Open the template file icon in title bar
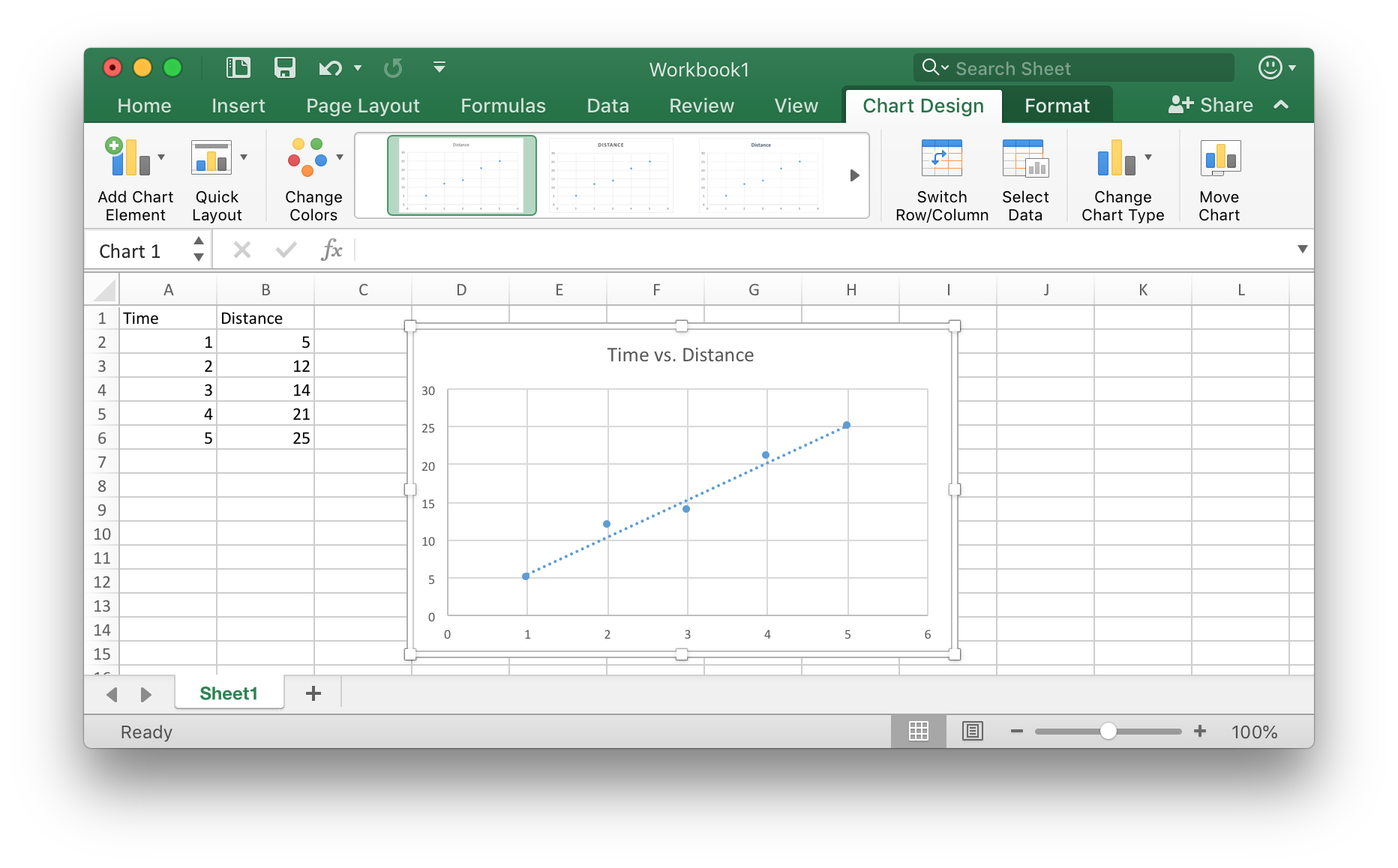1398x868 pixels. pyautogui.click(x=238, y=68)
